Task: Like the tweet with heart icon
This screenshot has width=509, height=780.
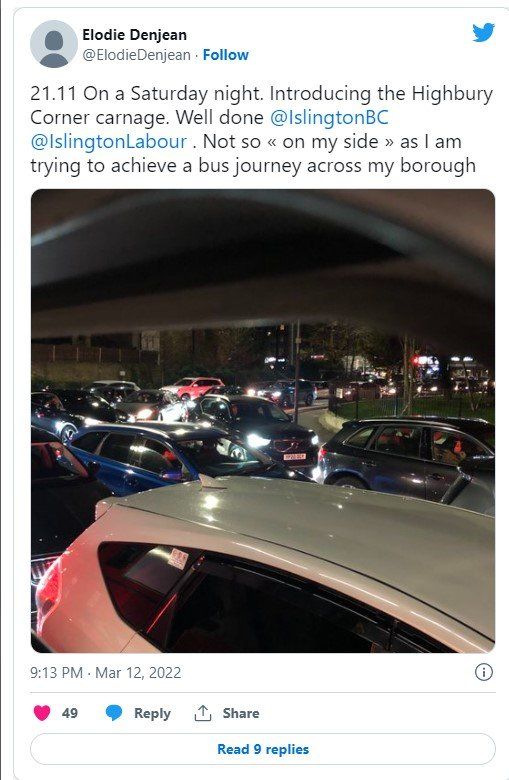Action: pyautogui.click(x=42, y=713)
